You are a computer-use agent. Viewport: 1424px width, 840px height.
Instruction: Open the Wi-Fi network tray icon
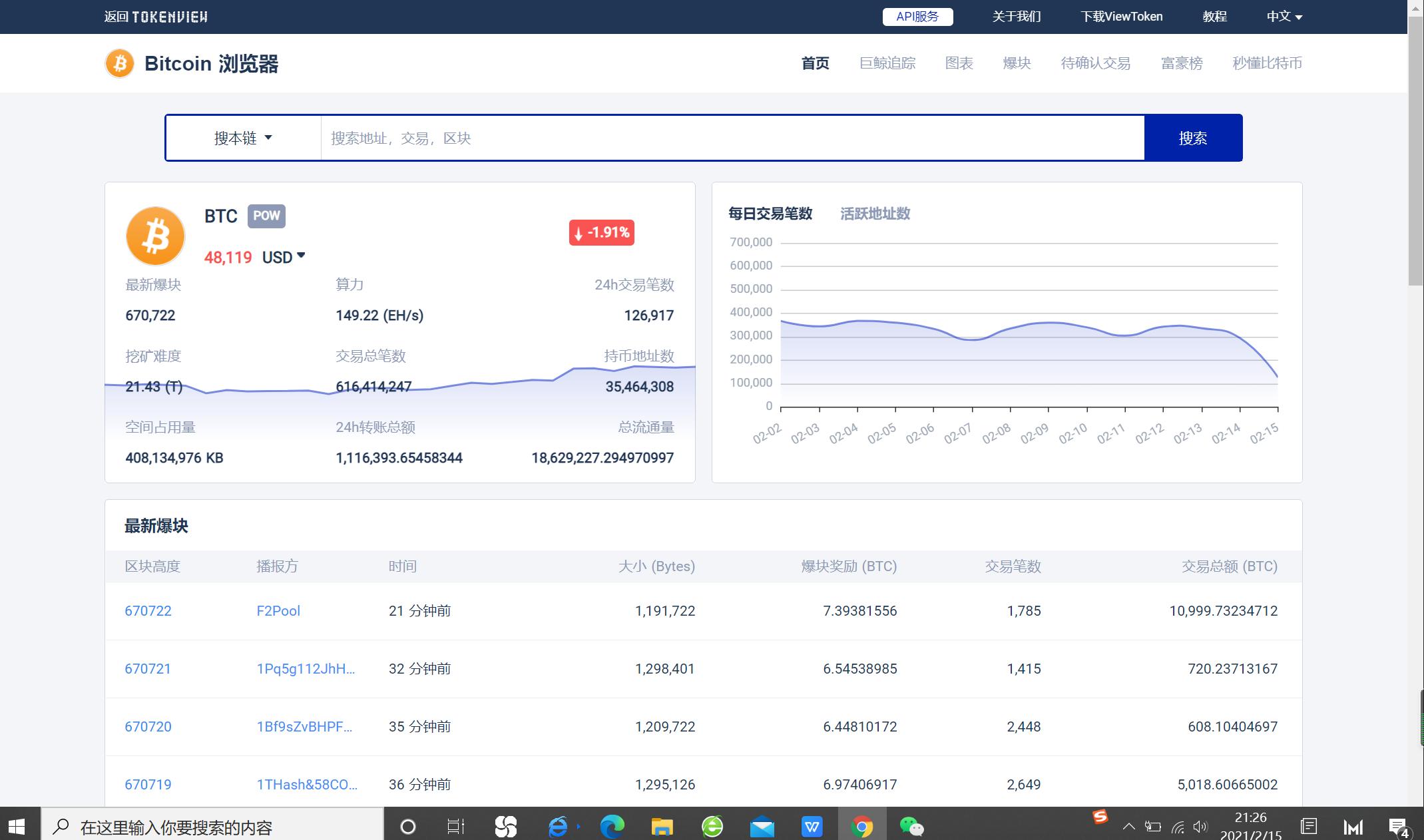coord(1178,827)
